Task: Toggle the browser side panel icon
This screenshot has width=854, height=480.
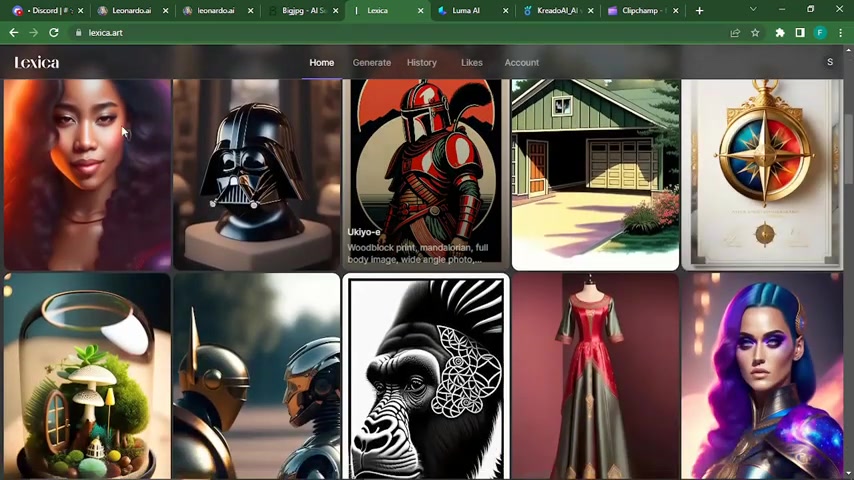Action: (800, 33)
